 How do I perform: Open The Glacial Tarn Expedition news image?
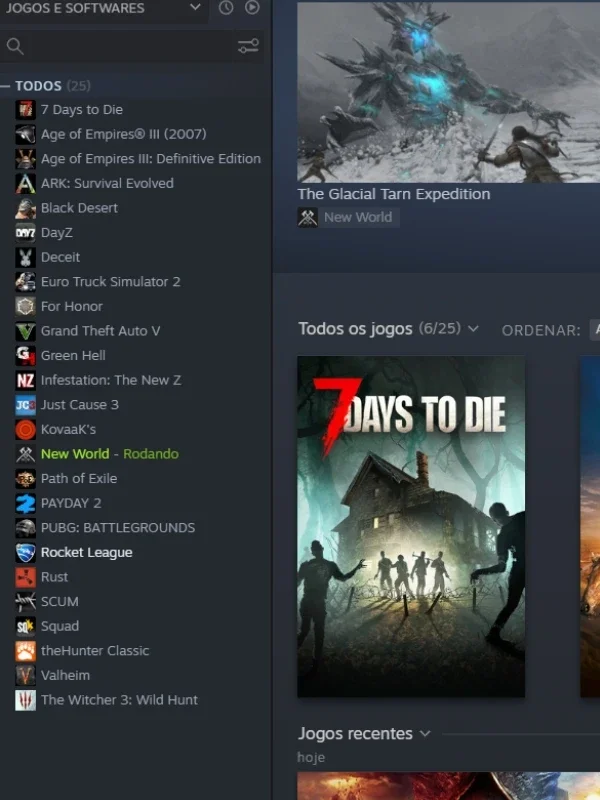448,92
